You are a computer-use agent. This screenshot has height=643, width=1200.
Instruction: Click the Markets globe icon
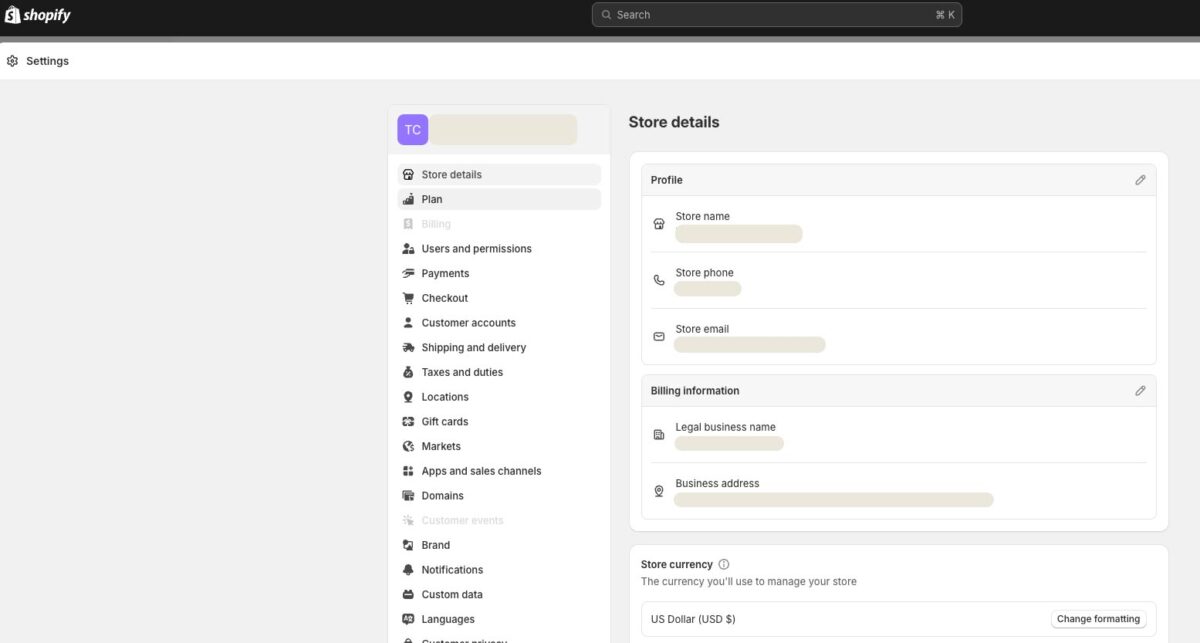click(408, 446)
